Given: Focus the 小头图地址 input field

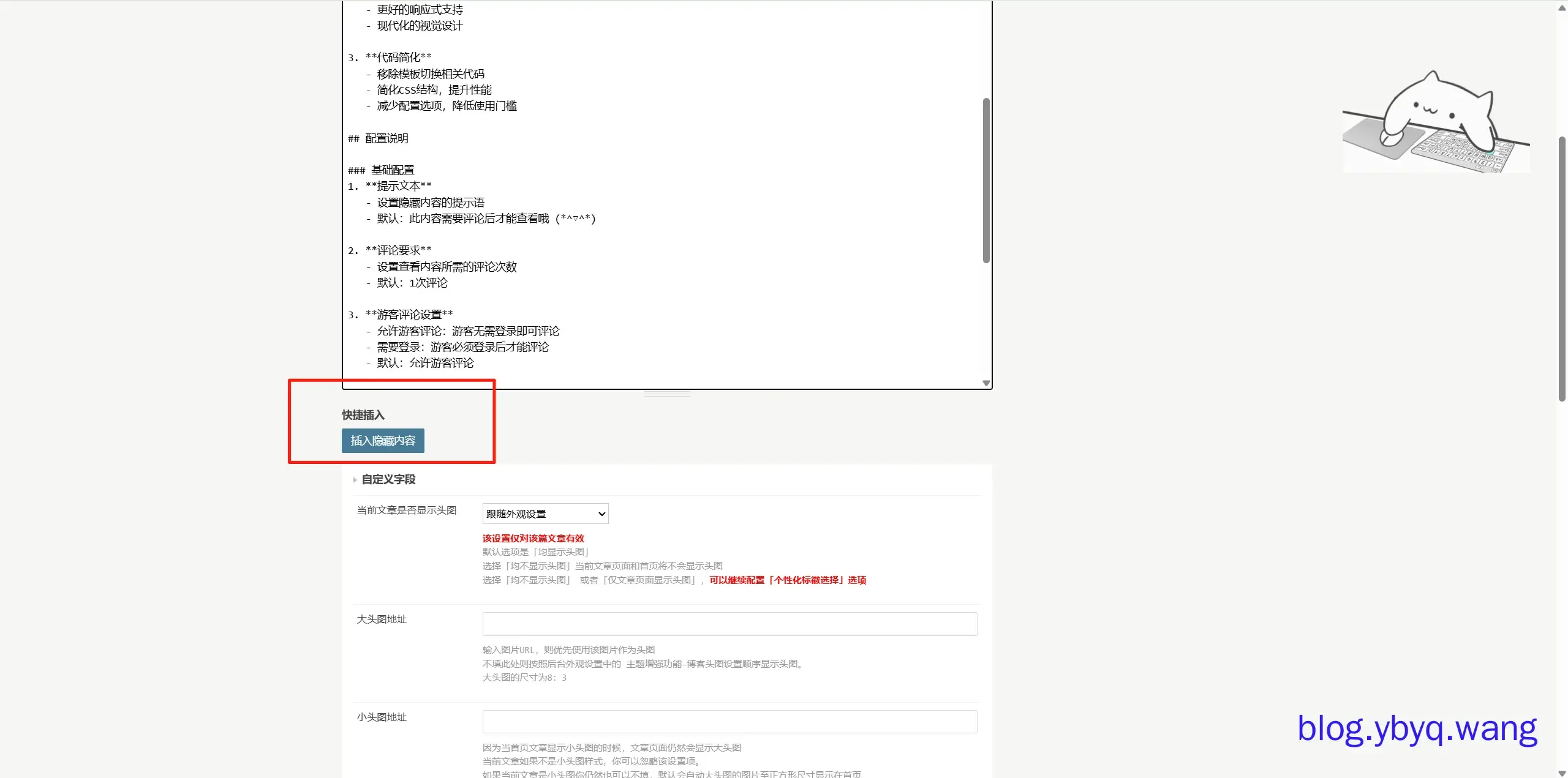Looking at the screenshot, I should tap(729, 722).
